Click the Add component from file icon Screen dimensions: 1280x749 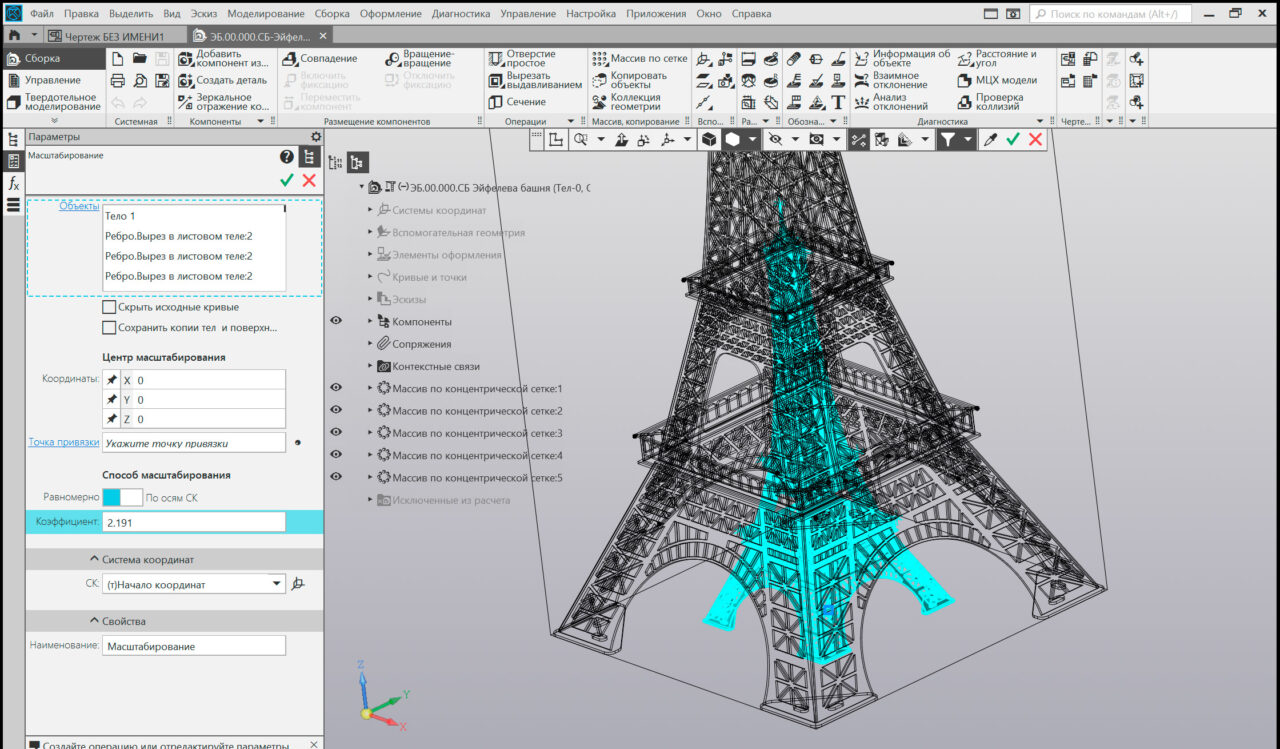[x=186, y=58]
